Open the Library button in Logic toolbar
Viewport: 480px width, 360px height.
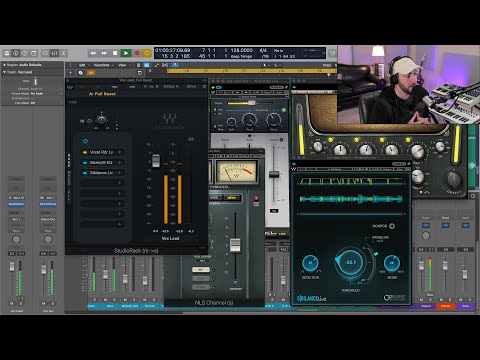click(x=7, y=53)
